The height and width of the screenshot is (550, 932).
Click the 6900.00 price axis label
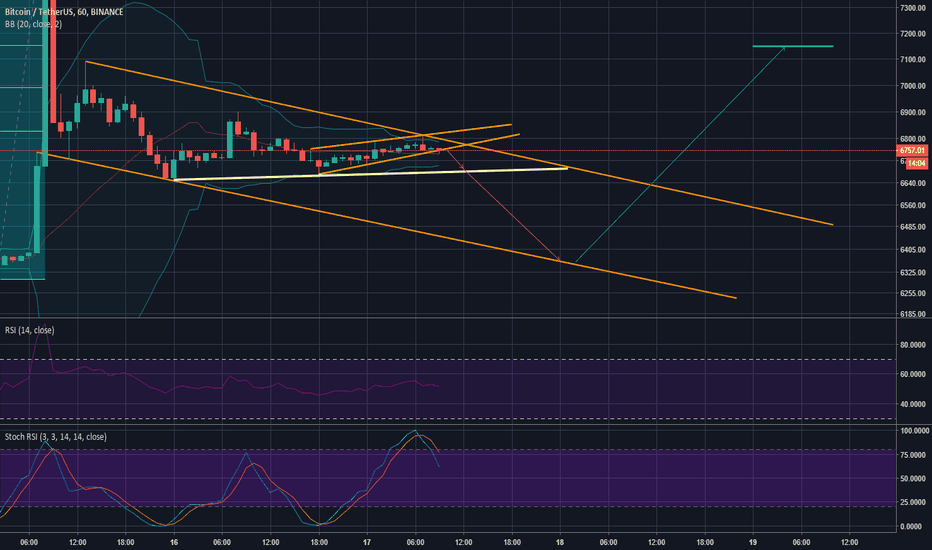point(912,112)
